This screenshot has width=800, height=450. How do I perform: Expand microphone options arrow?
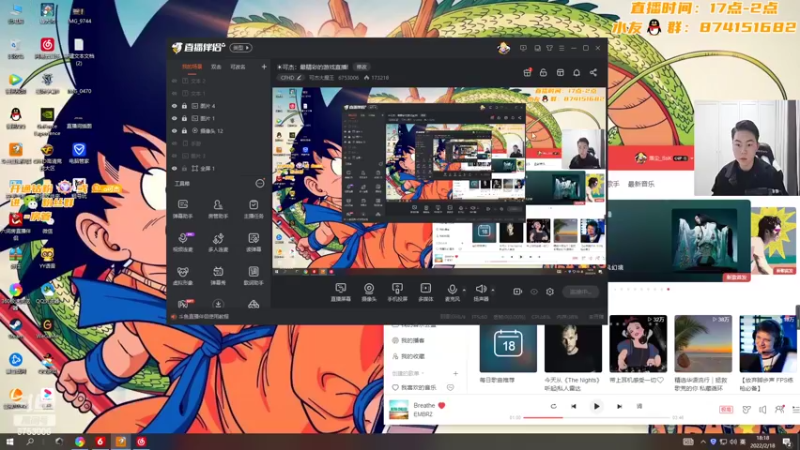(464, 290)
